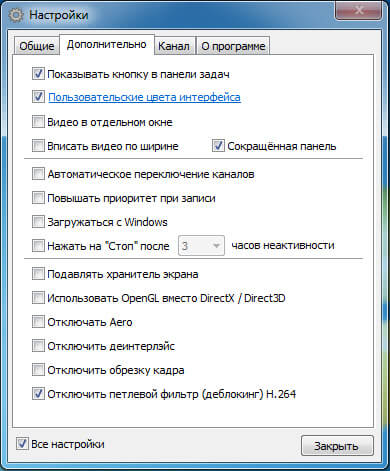390x471 pixels.
Task: Open the Пользовательские цвета интерфейса link
Action: click(x=144, y=97)
